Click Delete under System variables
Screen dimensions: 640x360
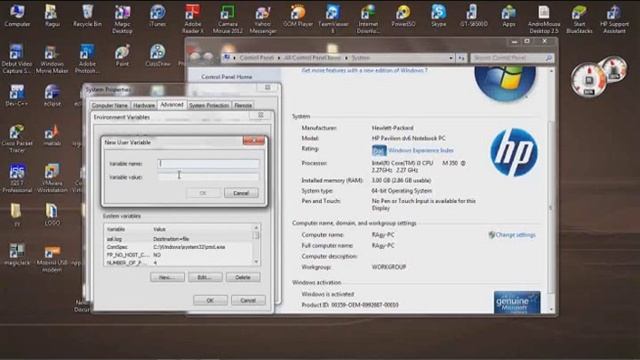click(243, 277)
